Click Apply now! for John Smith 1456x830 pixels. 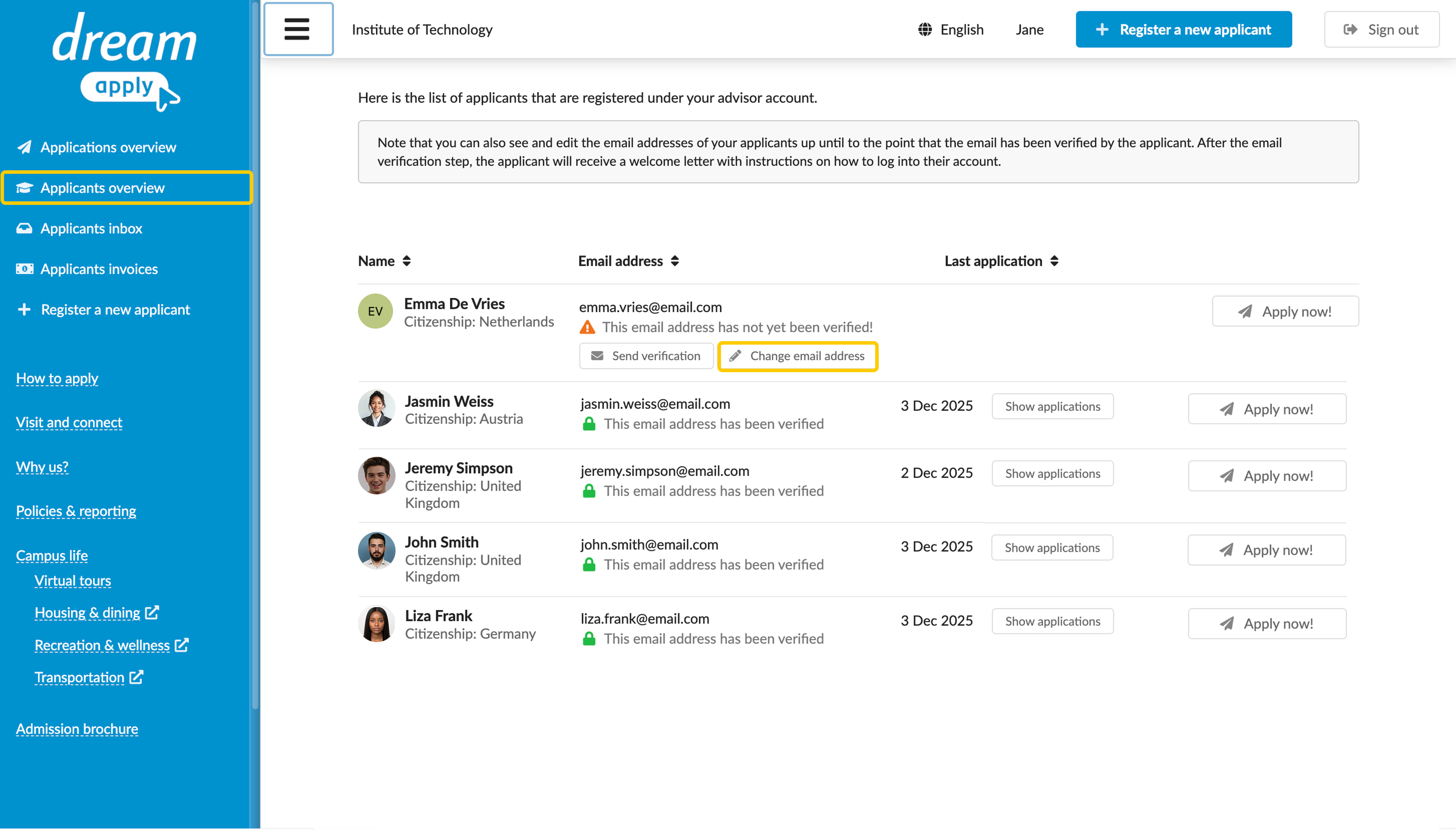pos(1266,549)
